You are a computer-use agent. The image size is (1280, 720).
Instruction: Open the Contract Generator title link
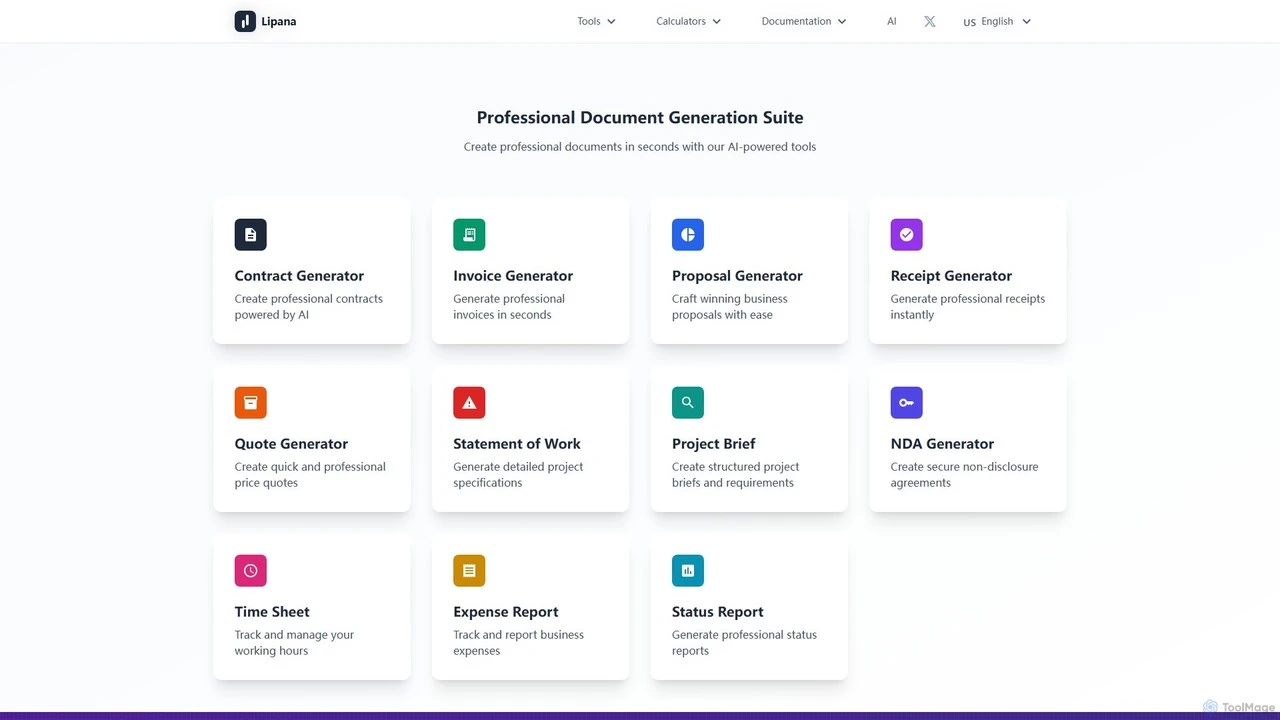coord(299,276)
